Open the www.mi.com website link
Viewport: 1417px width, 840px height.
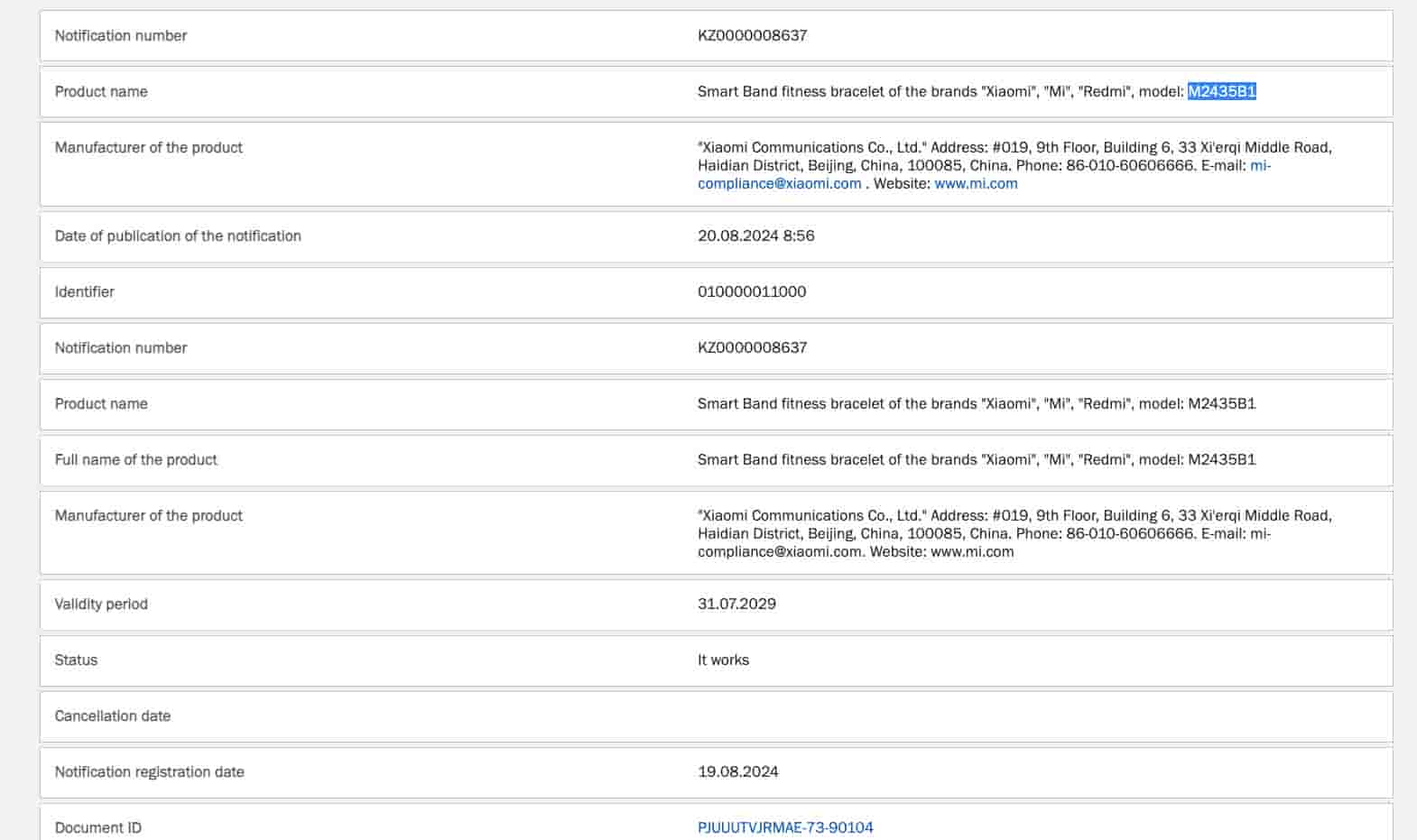(976, 183)
